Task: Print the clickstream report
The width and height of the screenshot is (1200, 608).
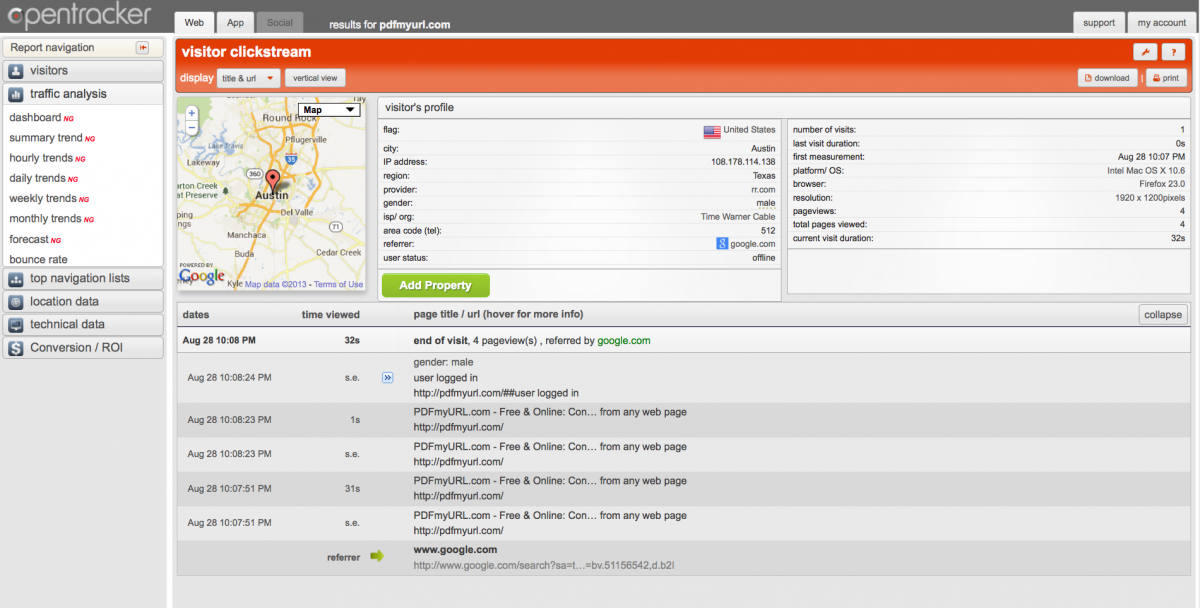Action: [1166, 77]
